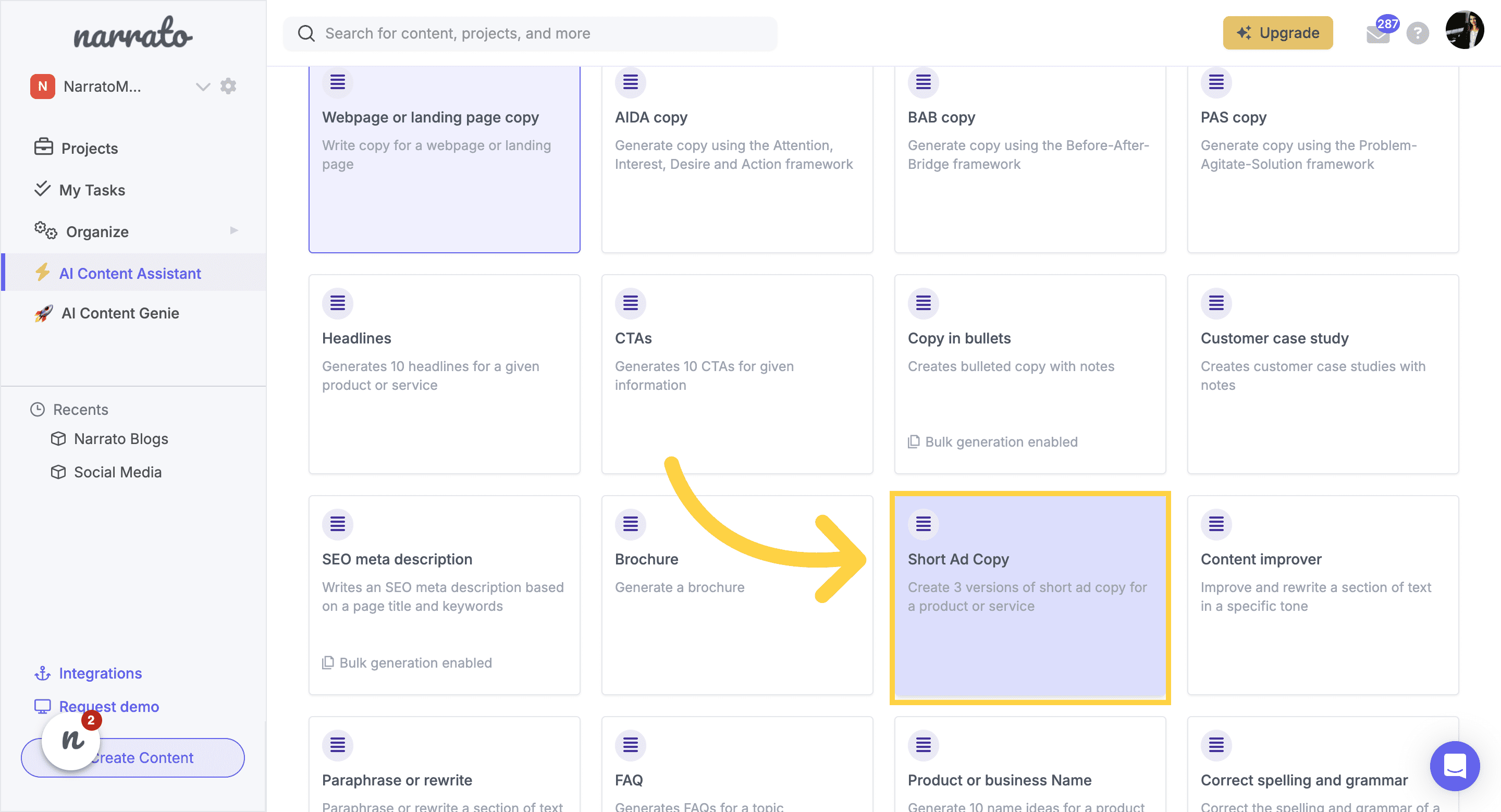Viewport: 1501px width, 812px height.
Task: Click the Customer case study card icon
Action: (x=1216, y=303)
